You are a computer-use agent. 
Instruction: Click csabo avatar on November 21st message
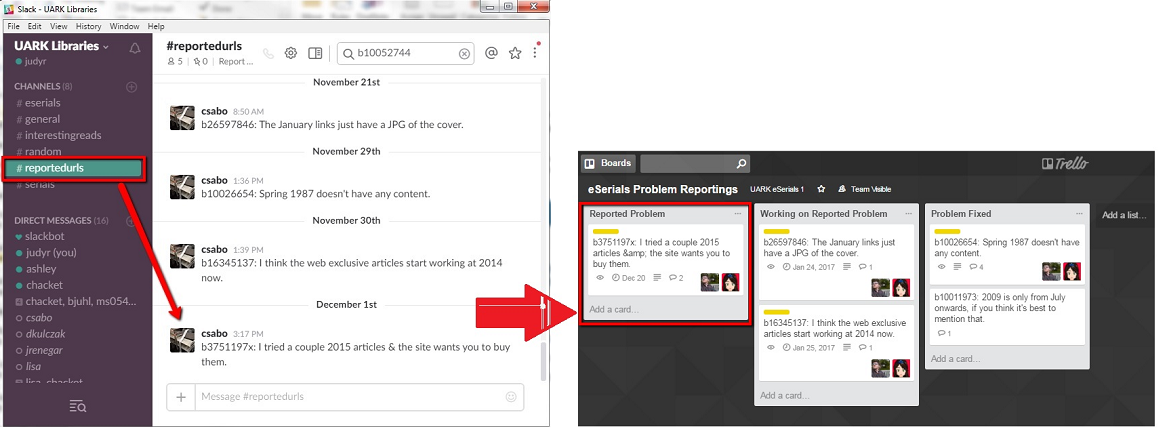pos(182,118)
